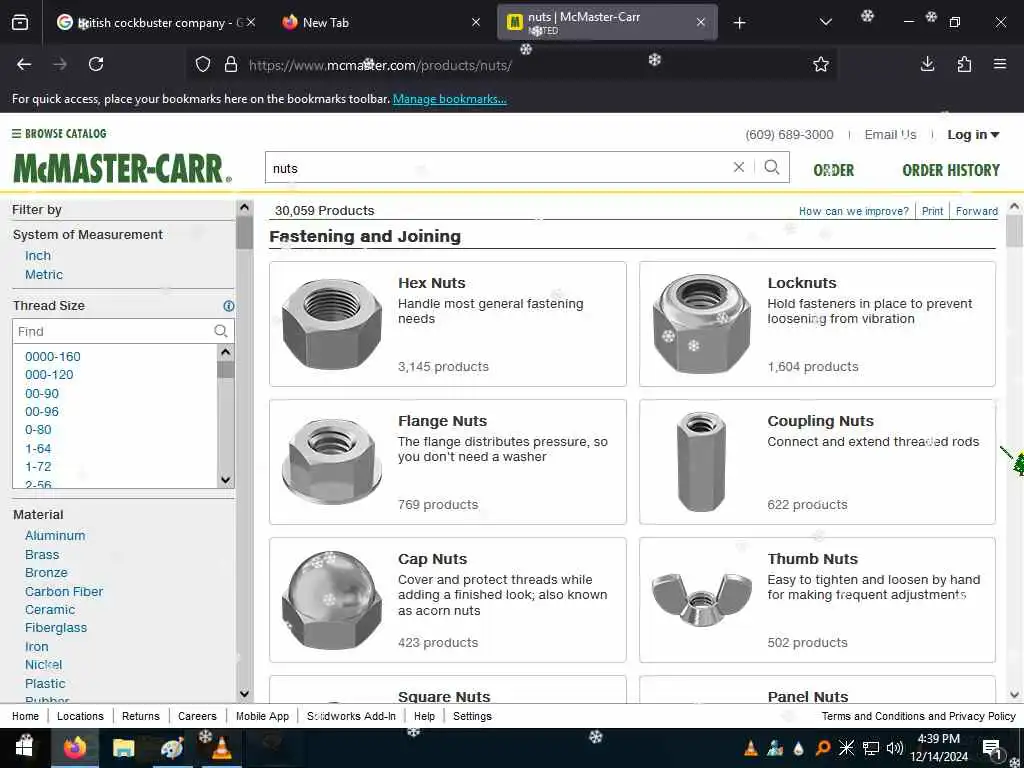Open the Hex Nuts category card
This screenshot has height=768, width=1024.
click(447, 324)
